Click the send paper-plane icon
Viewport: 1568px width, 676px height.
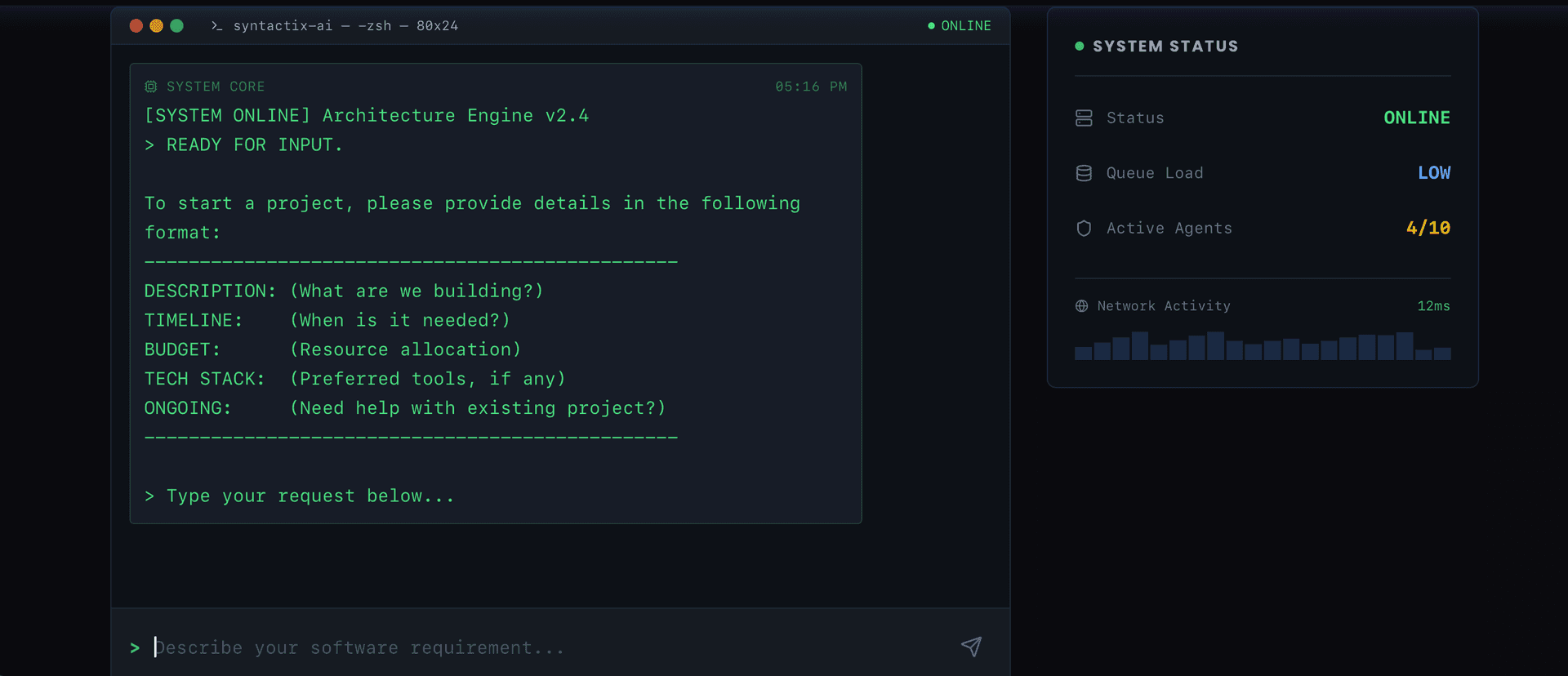[x=971, y=647]
